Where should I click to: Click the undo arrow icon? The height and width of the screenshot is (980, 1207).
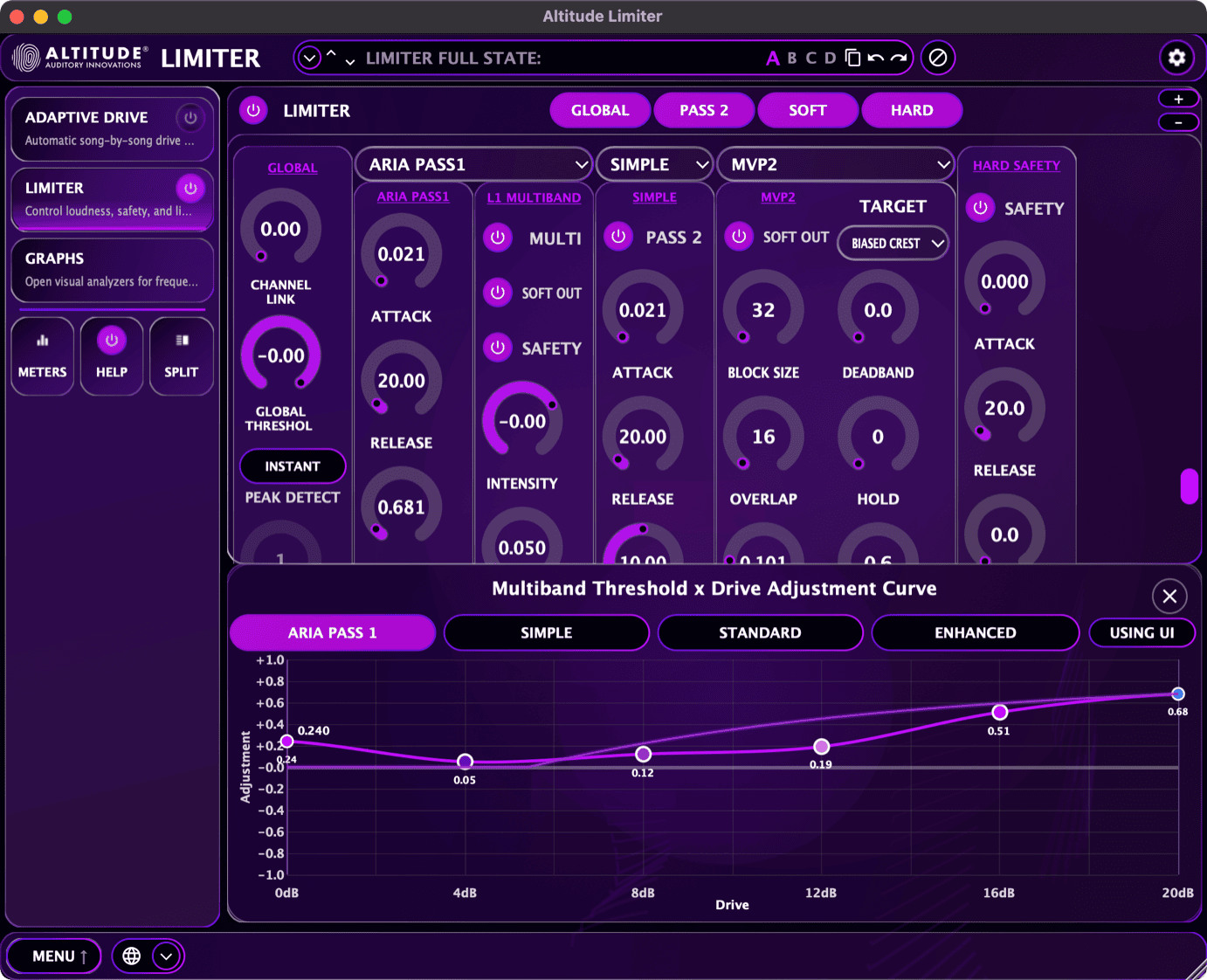click(876, 58)
